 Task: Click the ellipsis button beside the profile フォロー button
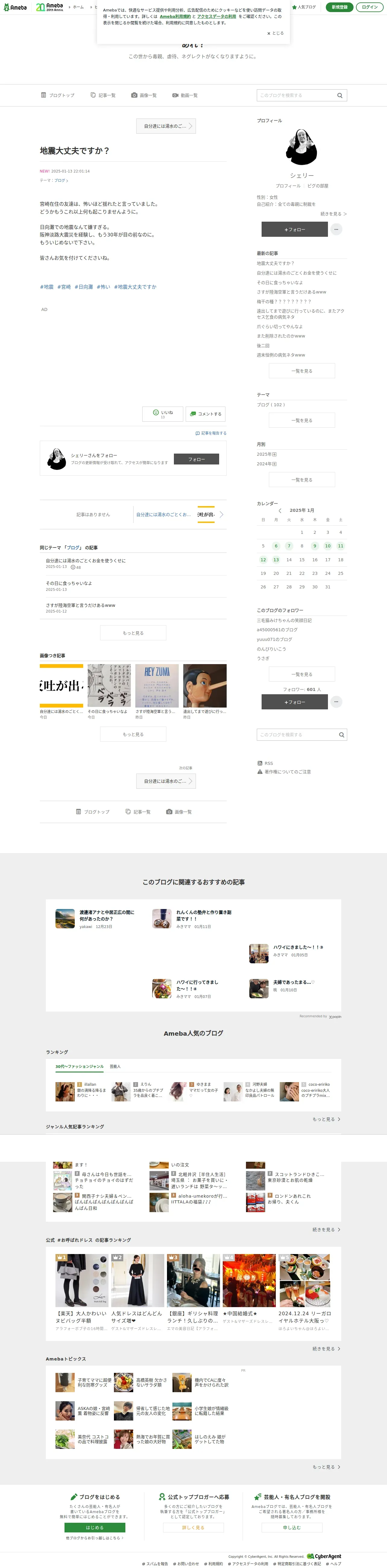(336, 230)
